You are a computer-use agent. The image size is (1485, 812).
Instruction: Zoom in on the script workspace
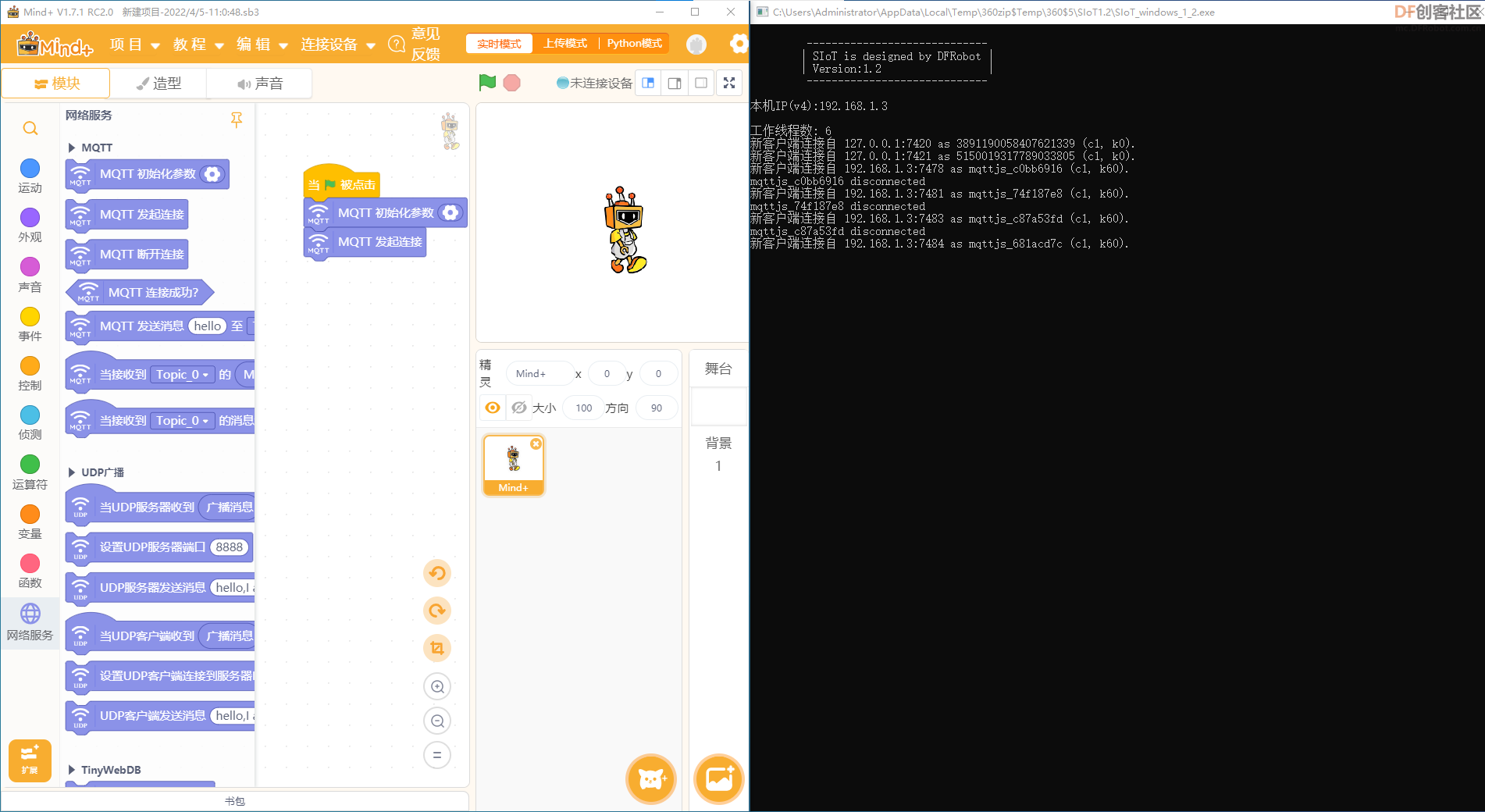[437, 686]
